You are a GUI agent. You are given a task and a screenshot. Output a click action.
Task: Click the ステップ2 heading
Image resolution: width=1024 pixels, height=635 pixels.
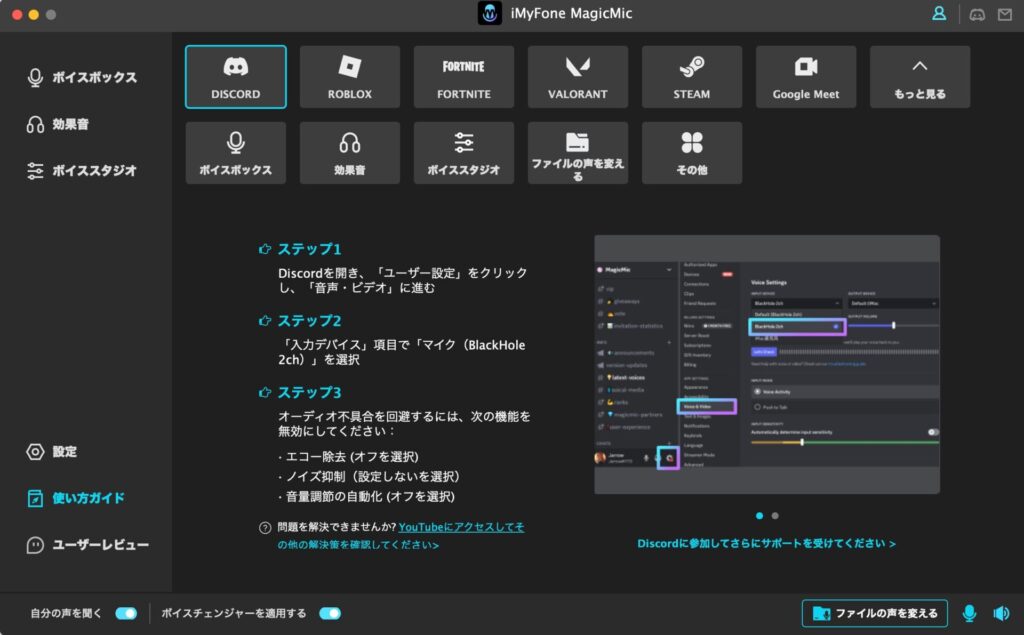pos(310,321)
